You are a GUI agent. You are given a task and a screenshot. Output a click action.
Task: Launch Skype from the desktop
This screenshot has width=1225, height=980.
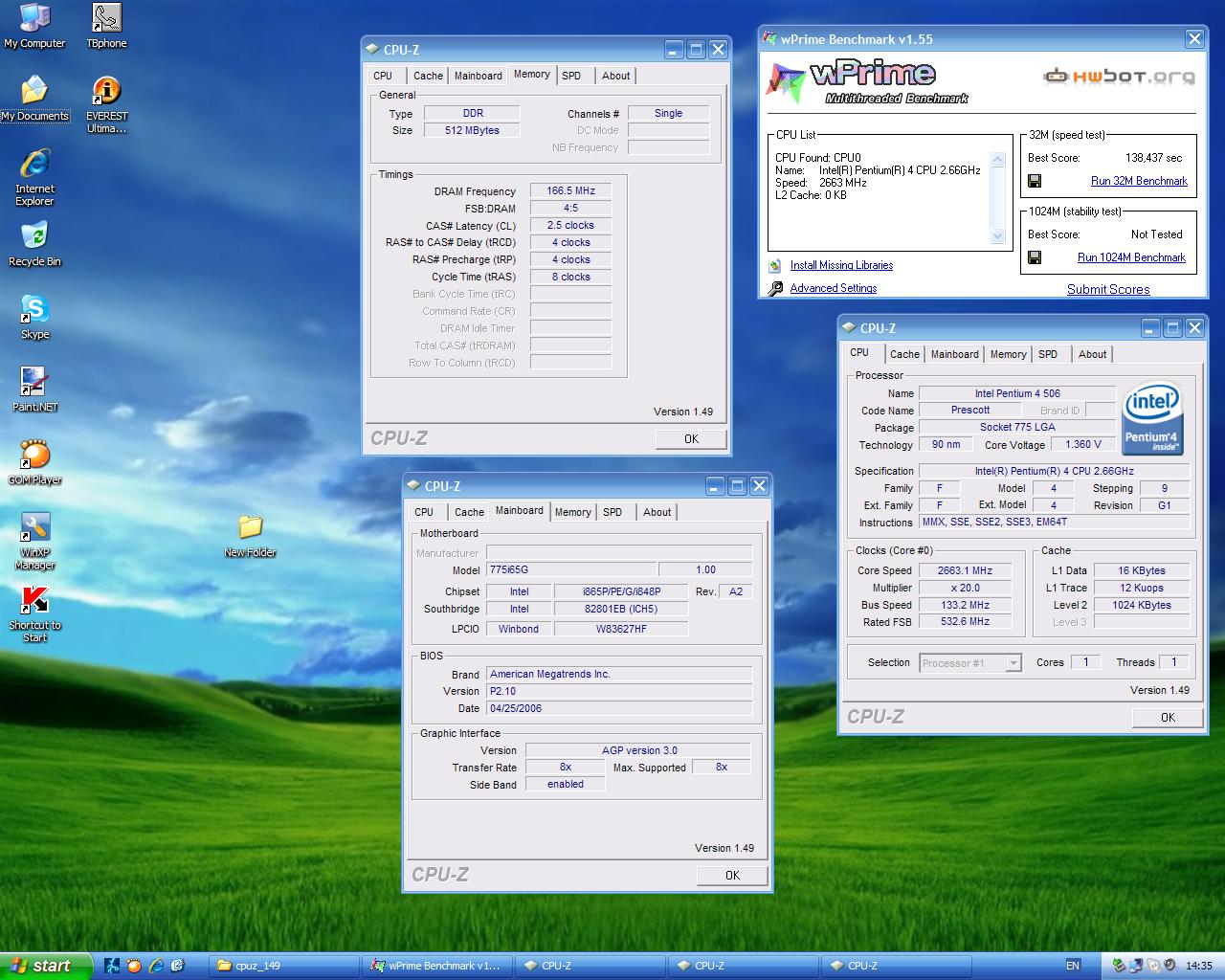[x=34, y=317]
